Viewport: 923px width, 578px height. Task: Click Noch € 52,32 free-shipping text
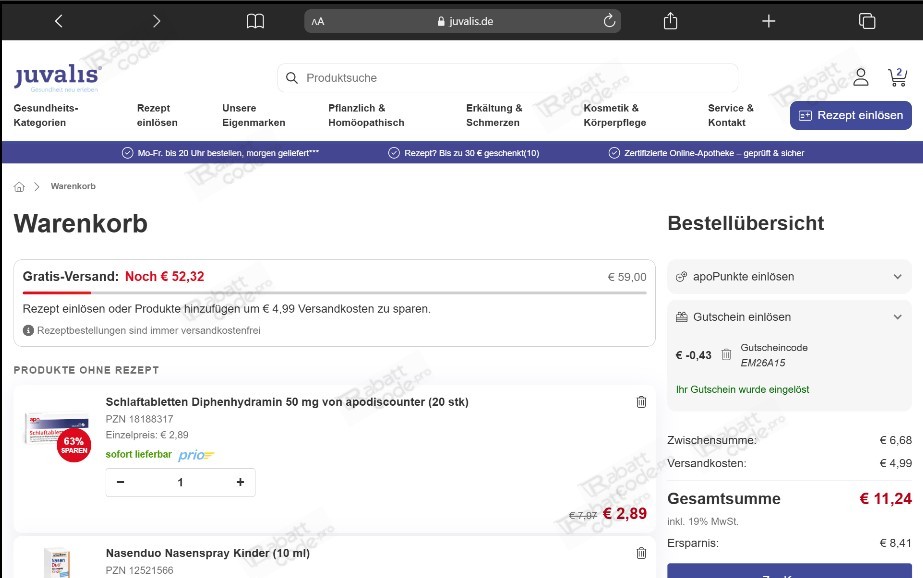[x=164, y=277]
